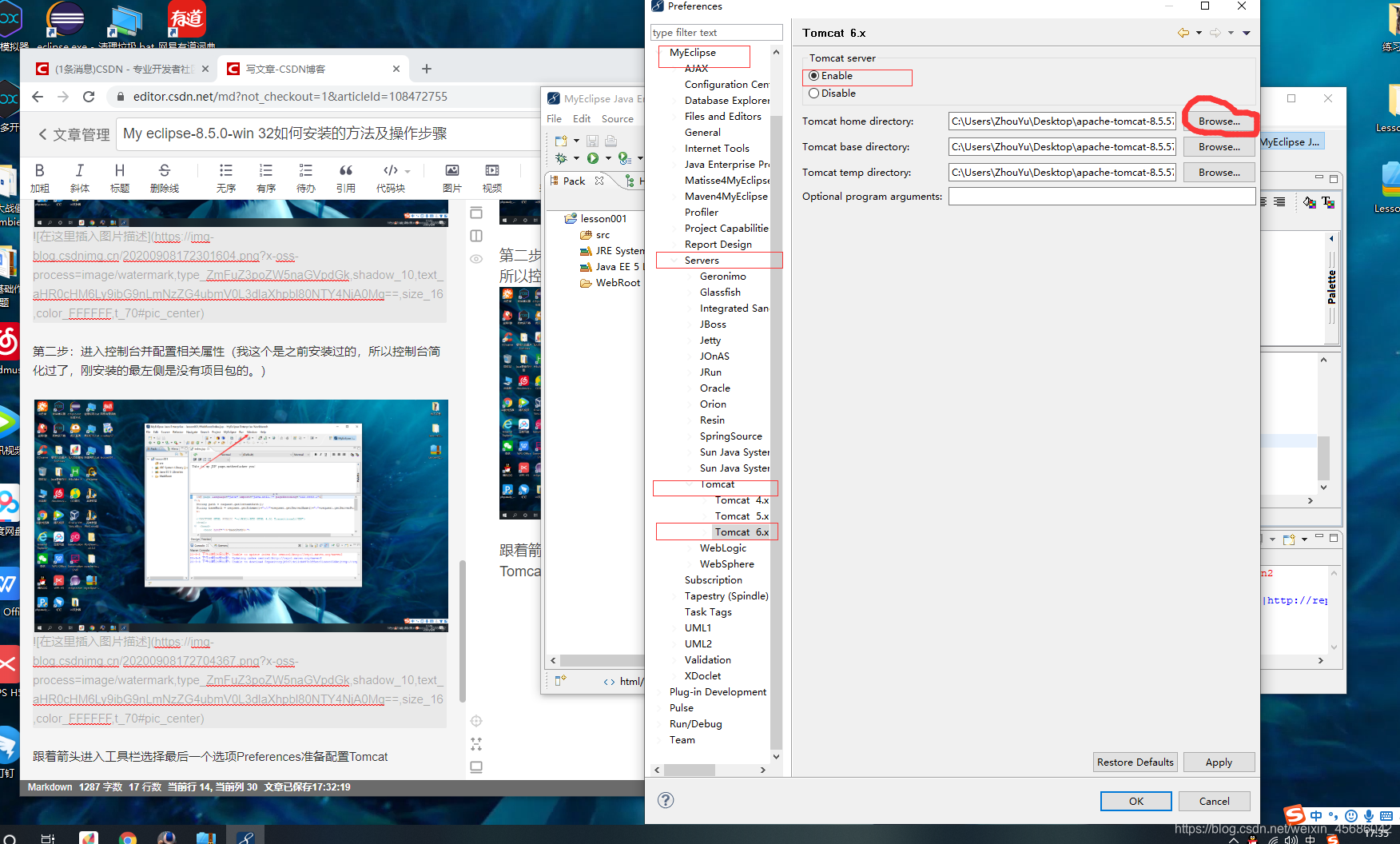Image resolution: width=1400 pixels, height=844 pixels.
Task: Click Restore Defaults button
Action: 1135,762
